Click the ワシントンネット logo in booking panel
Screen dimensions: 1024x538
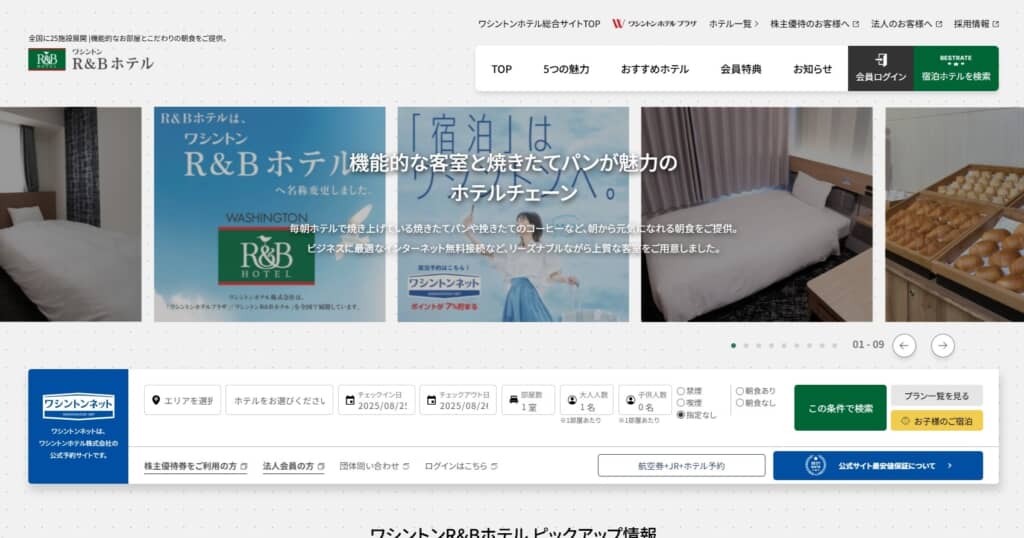(78, 407)
